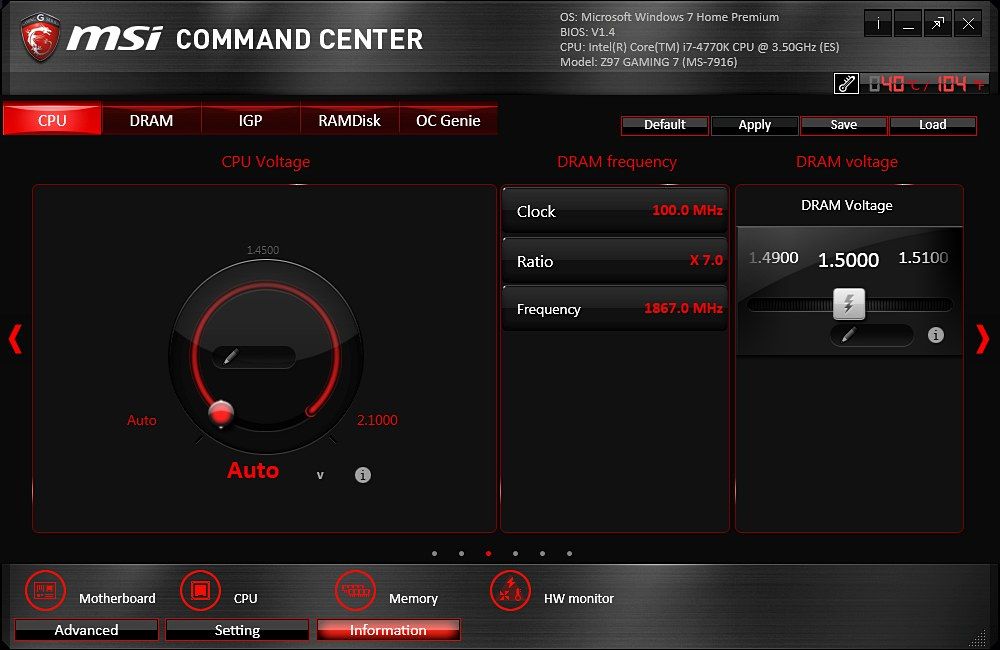
Task: Click the thermometer temperature unit icon
Action: click(846, 84)
